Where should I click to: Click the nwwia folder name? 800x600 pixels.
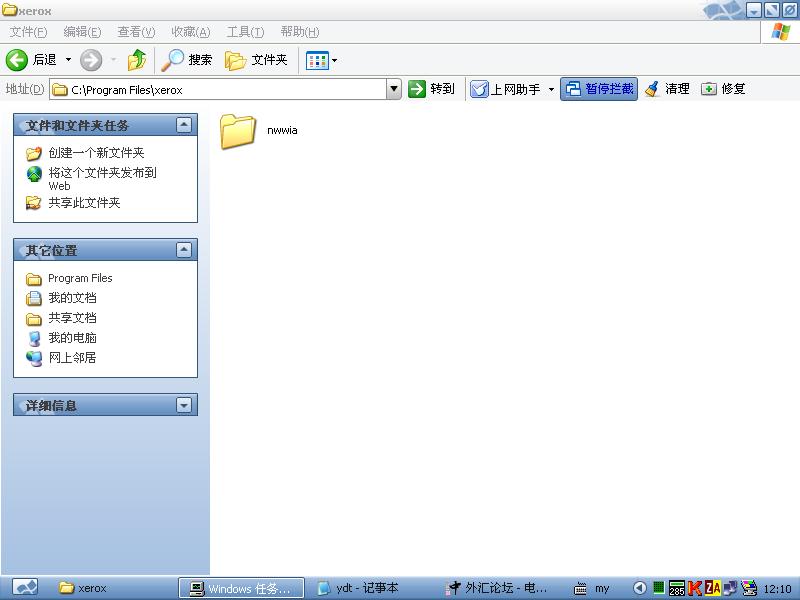point(282,130)
